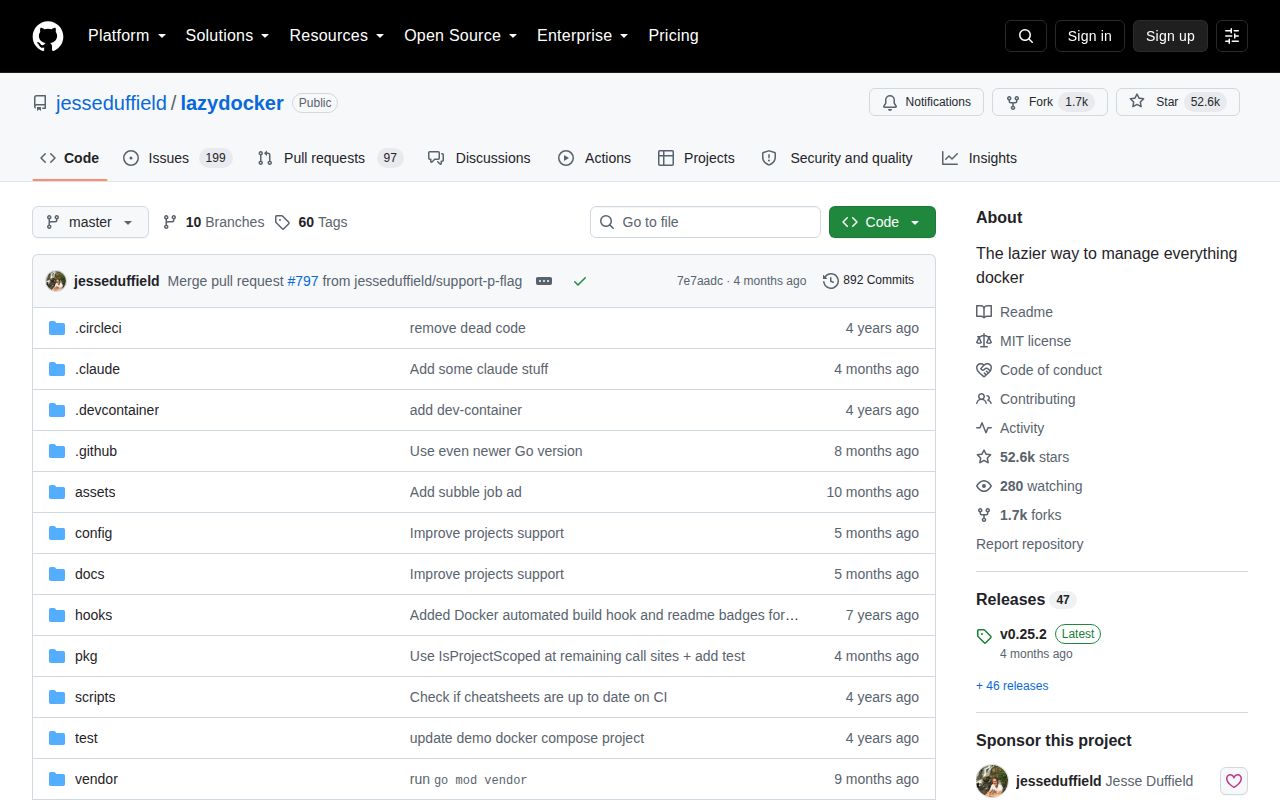
Task: Select the Code tab
Action: 70,158
